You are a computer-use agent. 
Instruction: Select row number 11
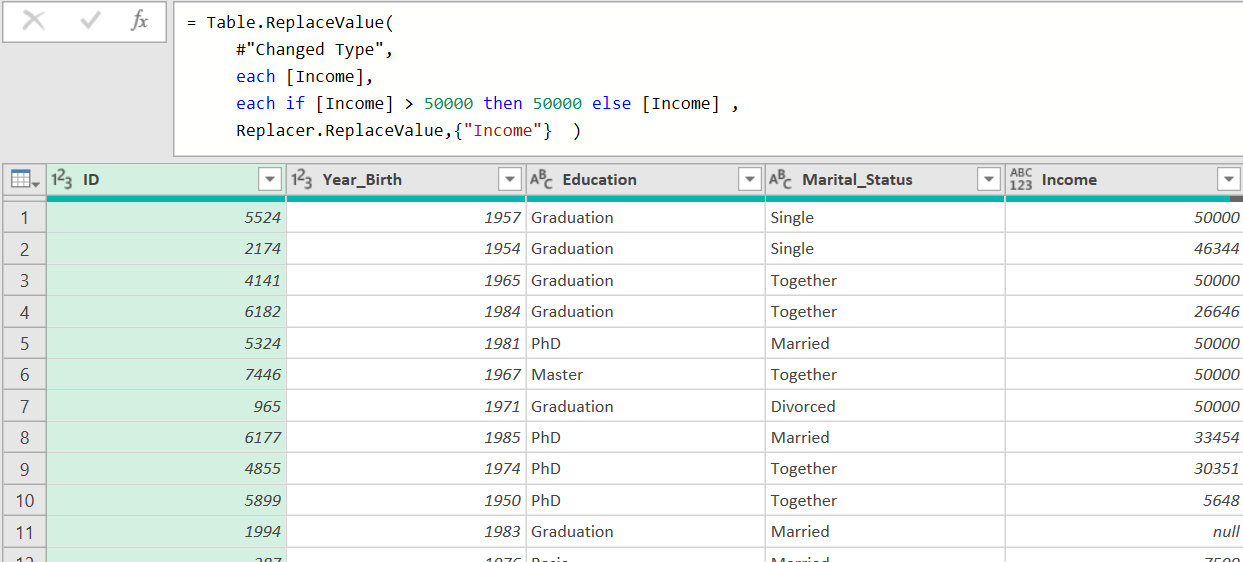(25, 531)
